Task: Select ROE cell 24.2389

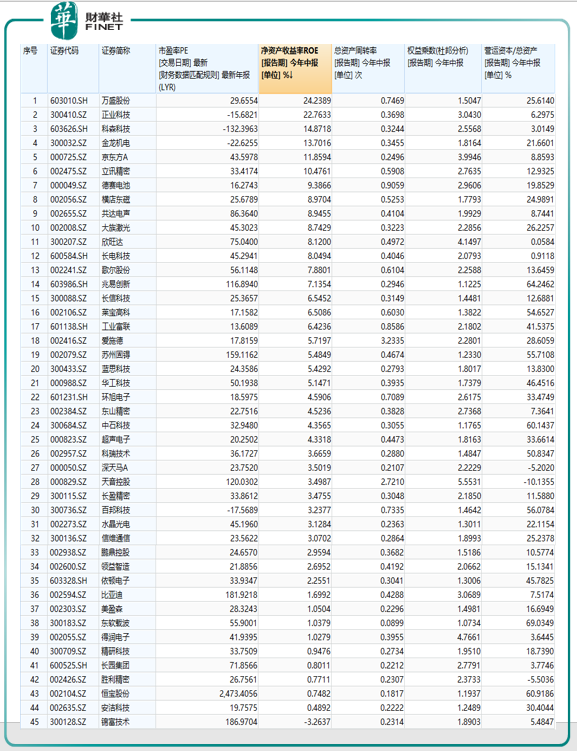Action: [317, 101]
